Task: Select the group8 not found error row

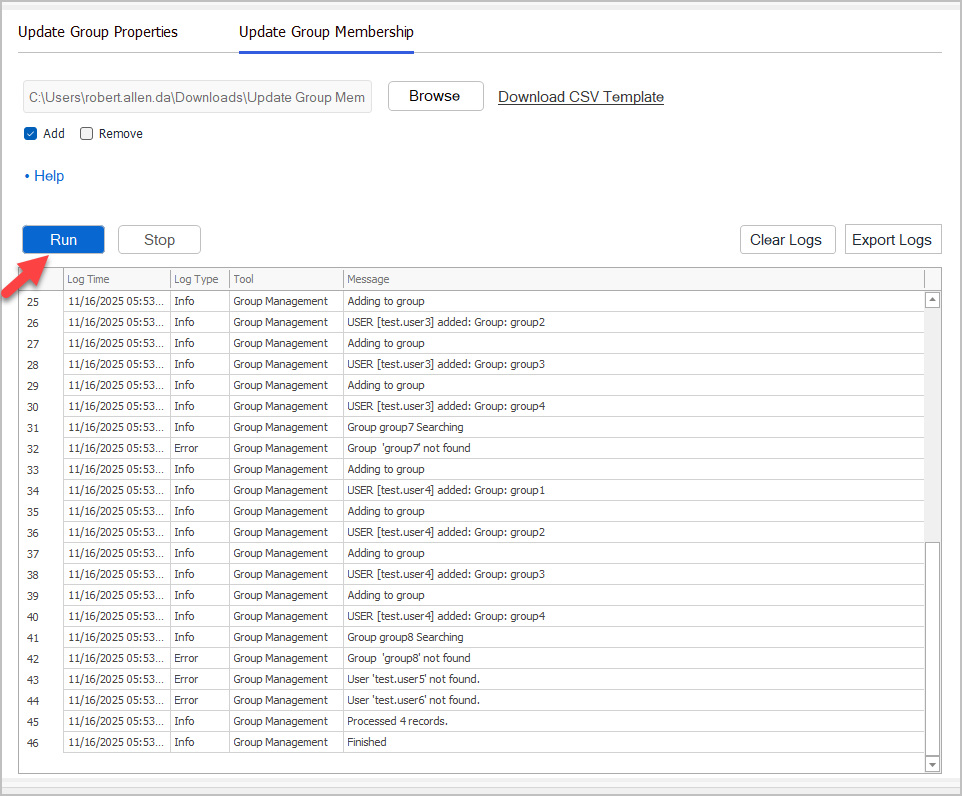Action: [x=500, y=658]
